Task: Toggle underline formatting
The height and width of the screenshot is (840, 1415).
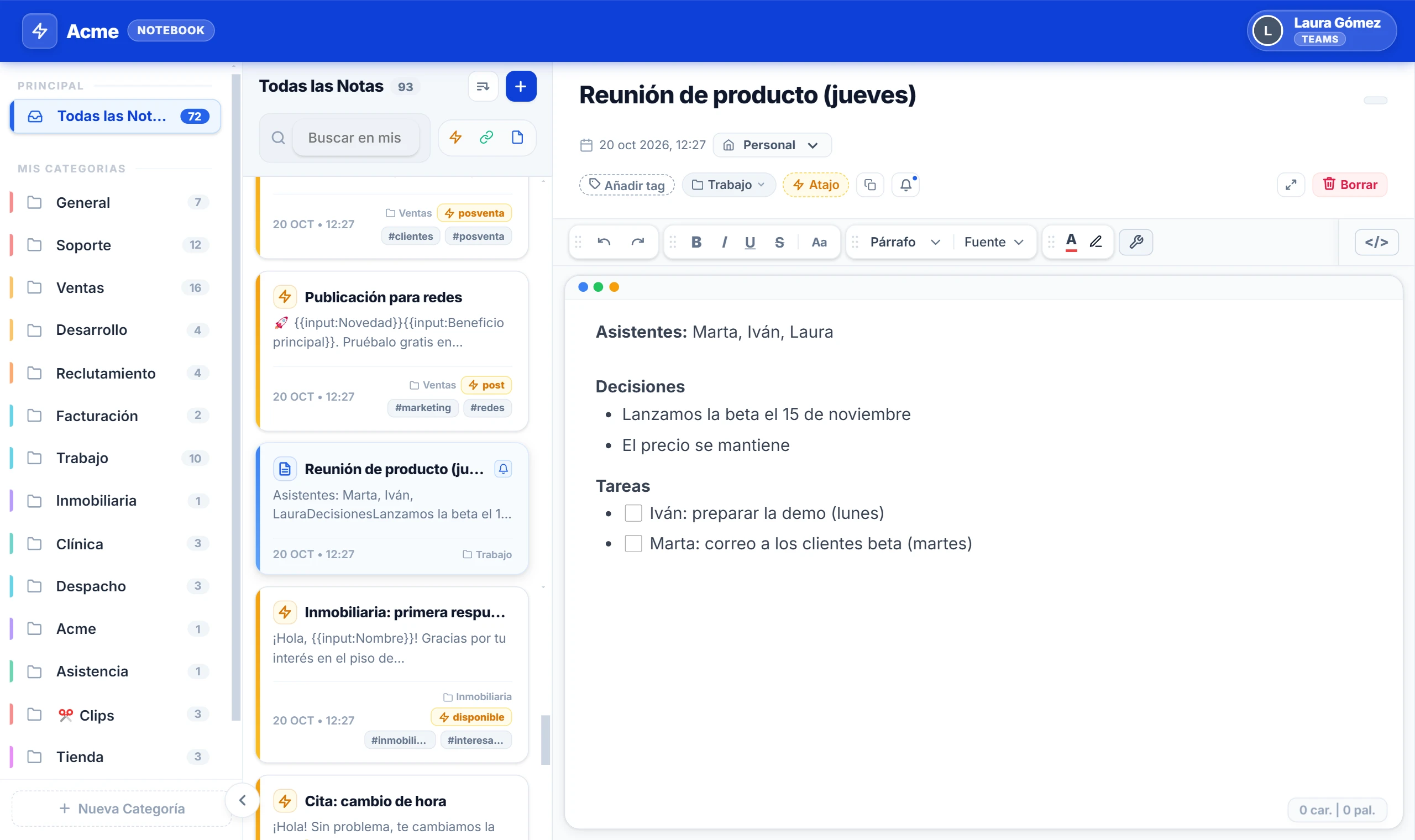Action: (x=750, y=242)
